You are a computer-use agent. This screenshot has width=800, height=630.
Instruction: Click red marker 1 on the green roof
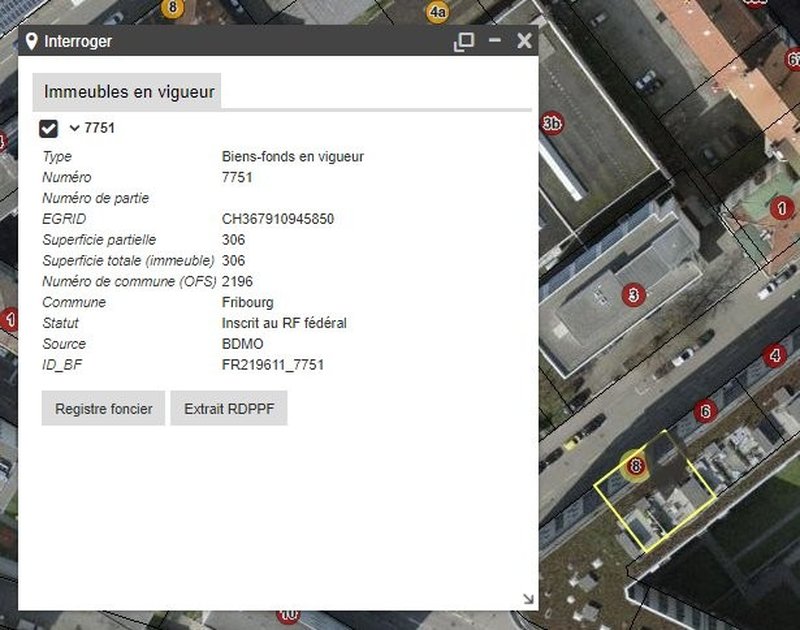point(782,208)
